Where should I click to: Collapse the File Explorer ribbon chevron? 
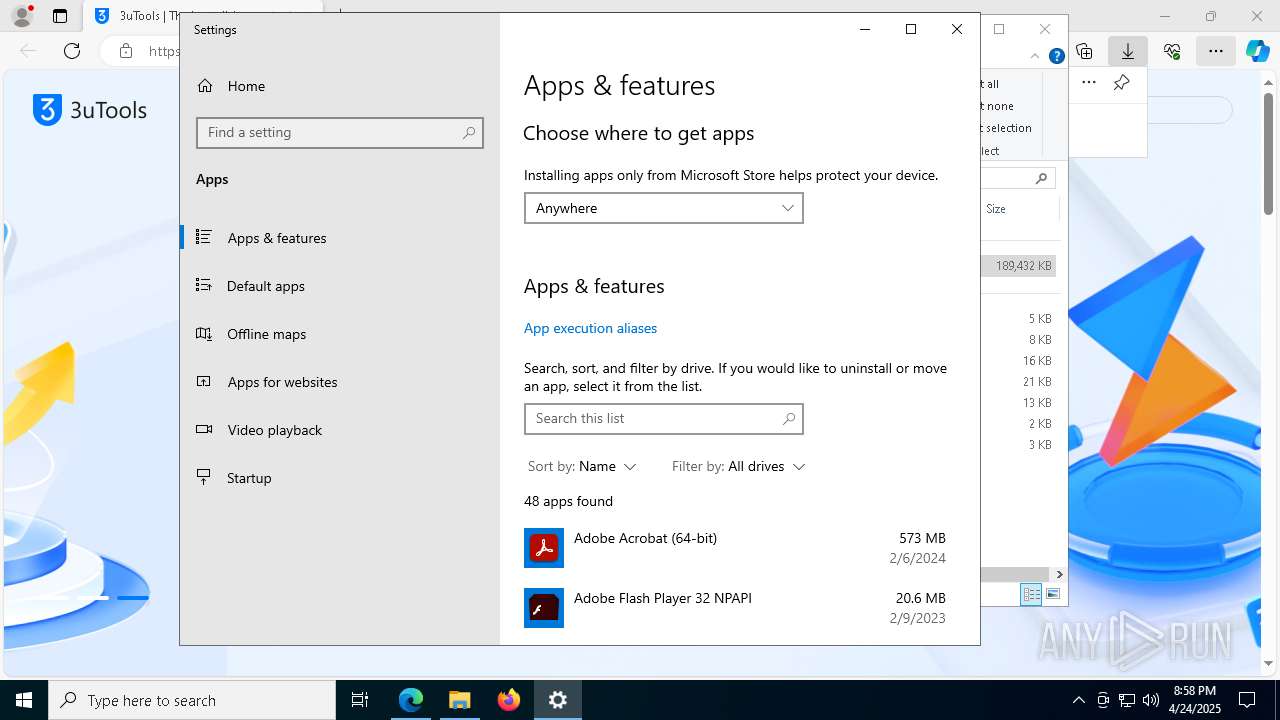(x=1035, y=56)
